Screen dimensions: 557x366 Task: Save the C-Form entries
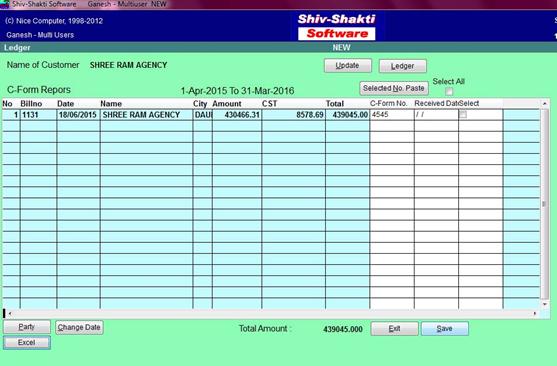445,329
